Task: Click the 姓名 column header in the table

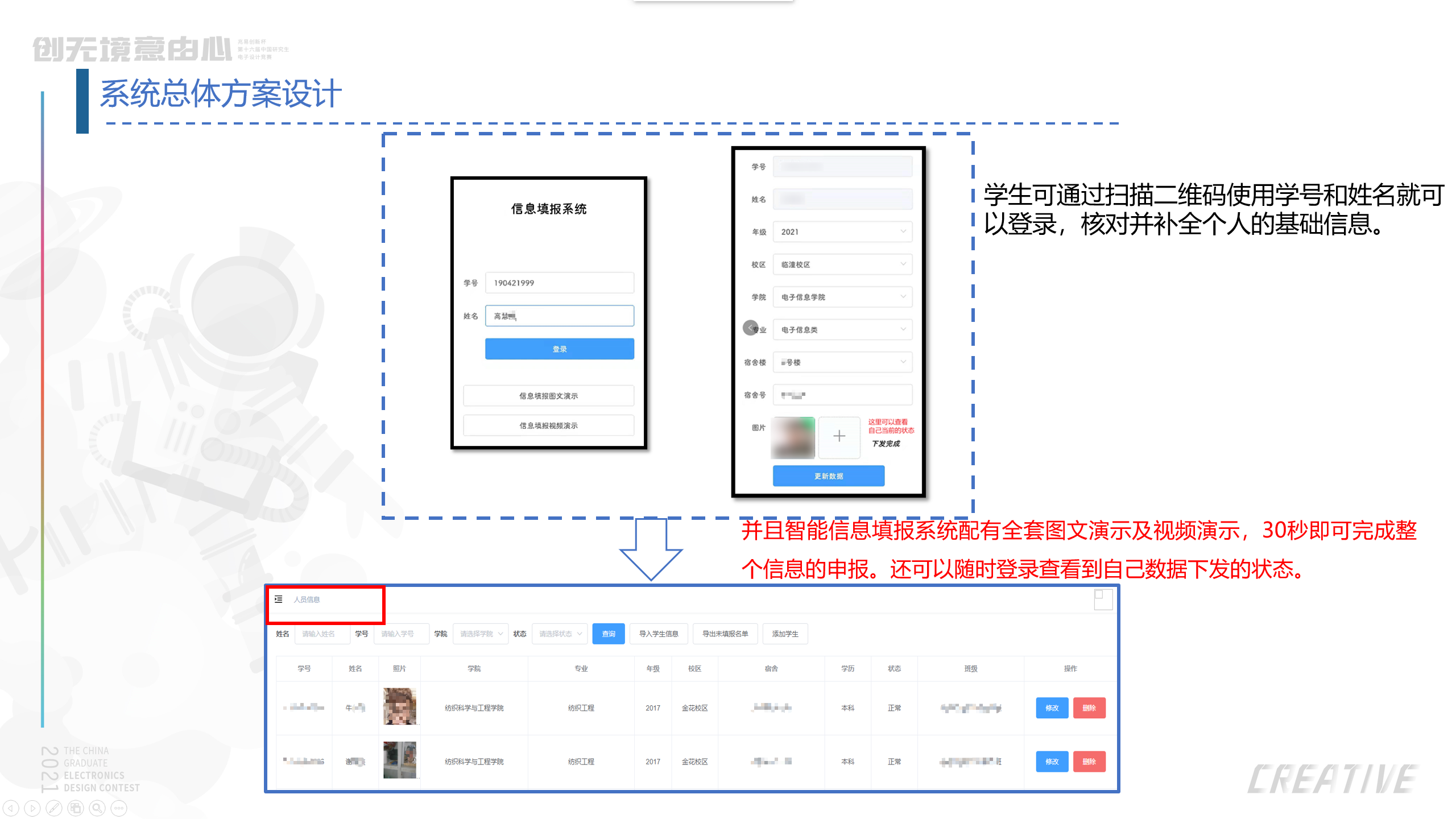Action: pos(355,668)
